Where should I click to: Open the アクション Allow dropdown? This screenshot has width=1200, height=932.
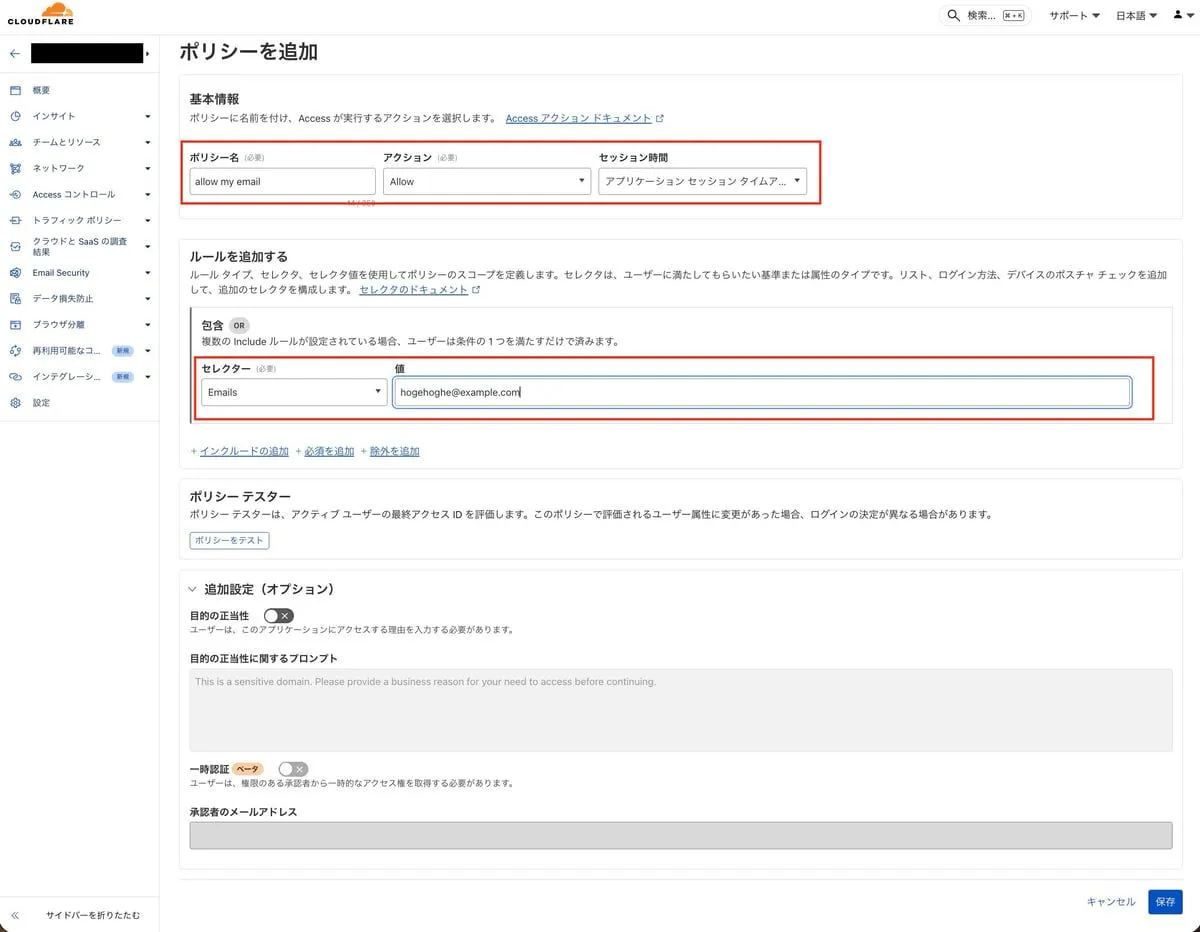tap(486, 181)
